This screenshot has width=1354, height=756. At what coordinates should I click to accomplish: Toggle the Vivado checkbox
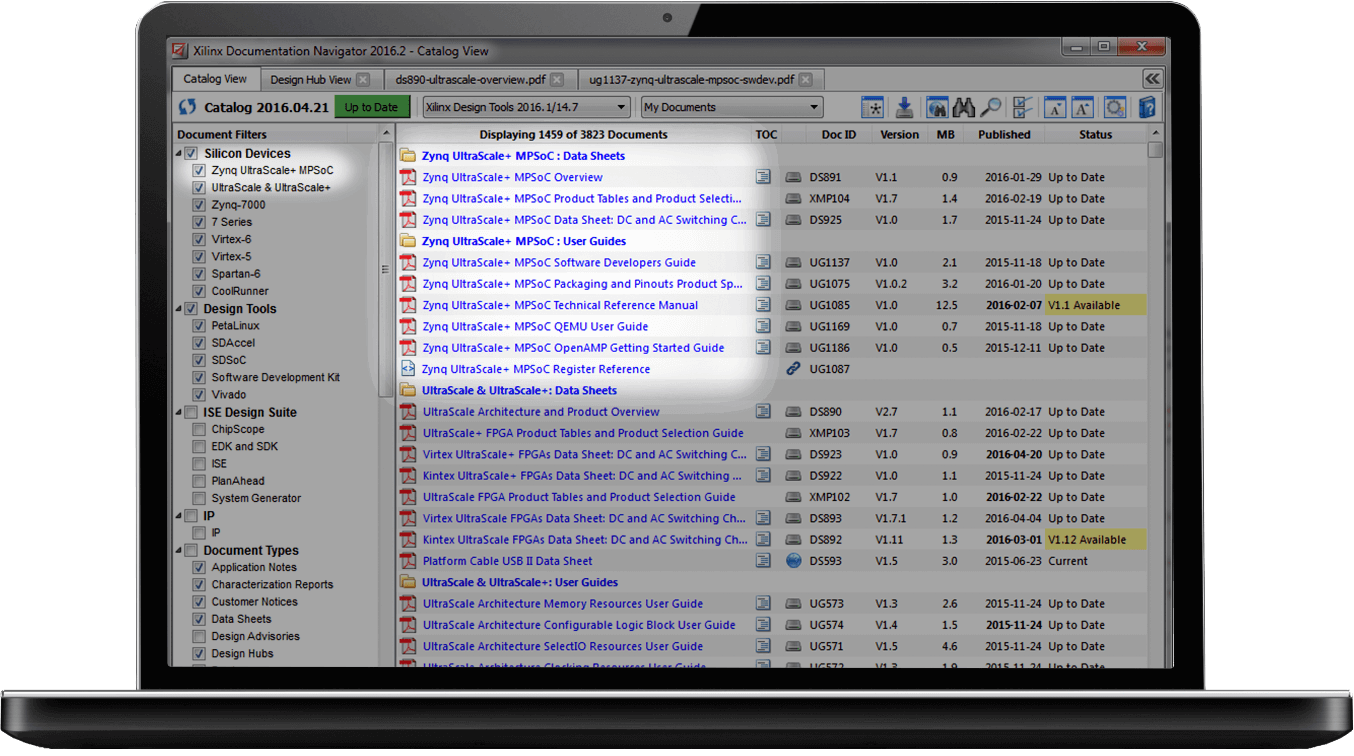click(x=200, y=395)
